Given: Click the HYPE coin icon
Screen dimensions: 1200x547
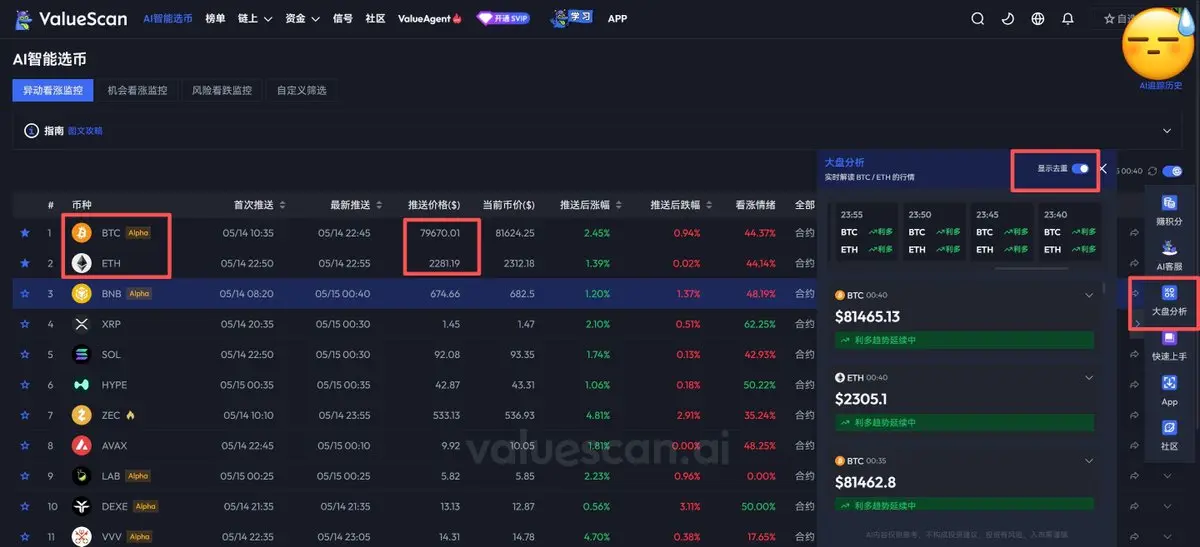Looking at the screenshot, I should 81,385.
